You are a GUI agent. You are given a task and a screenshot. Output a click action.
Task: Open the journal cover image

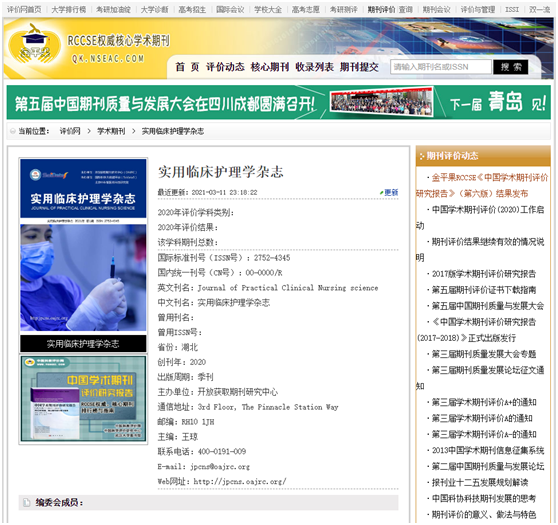point(83,245)
